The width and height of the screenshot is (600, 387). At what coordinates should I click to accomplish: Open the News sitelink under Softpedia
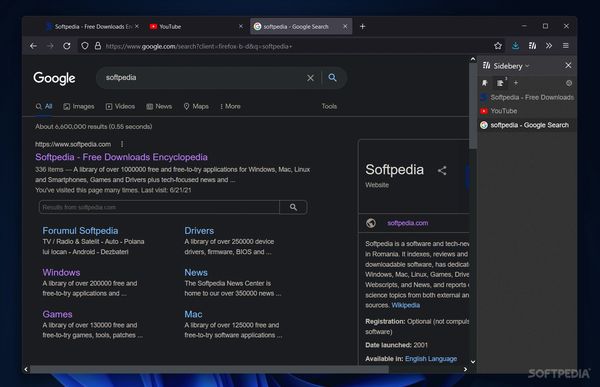click(x=196, y=273)
